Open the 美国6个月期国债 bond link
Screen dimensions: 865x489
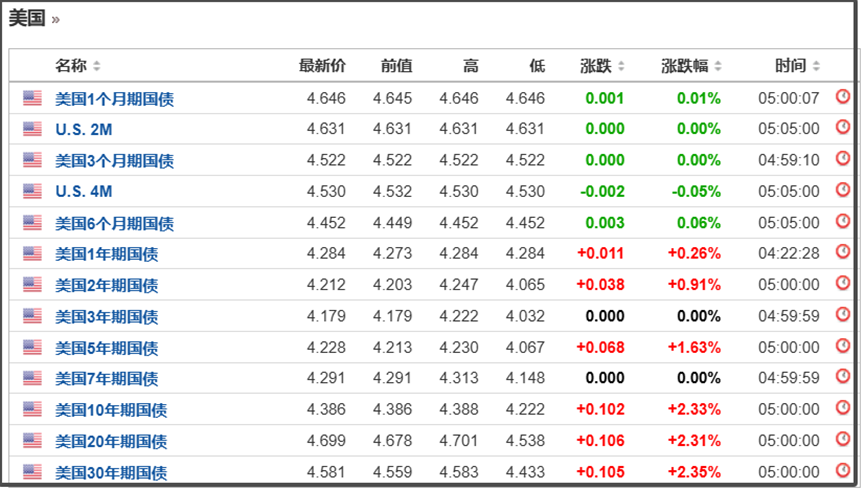point(114,223)
